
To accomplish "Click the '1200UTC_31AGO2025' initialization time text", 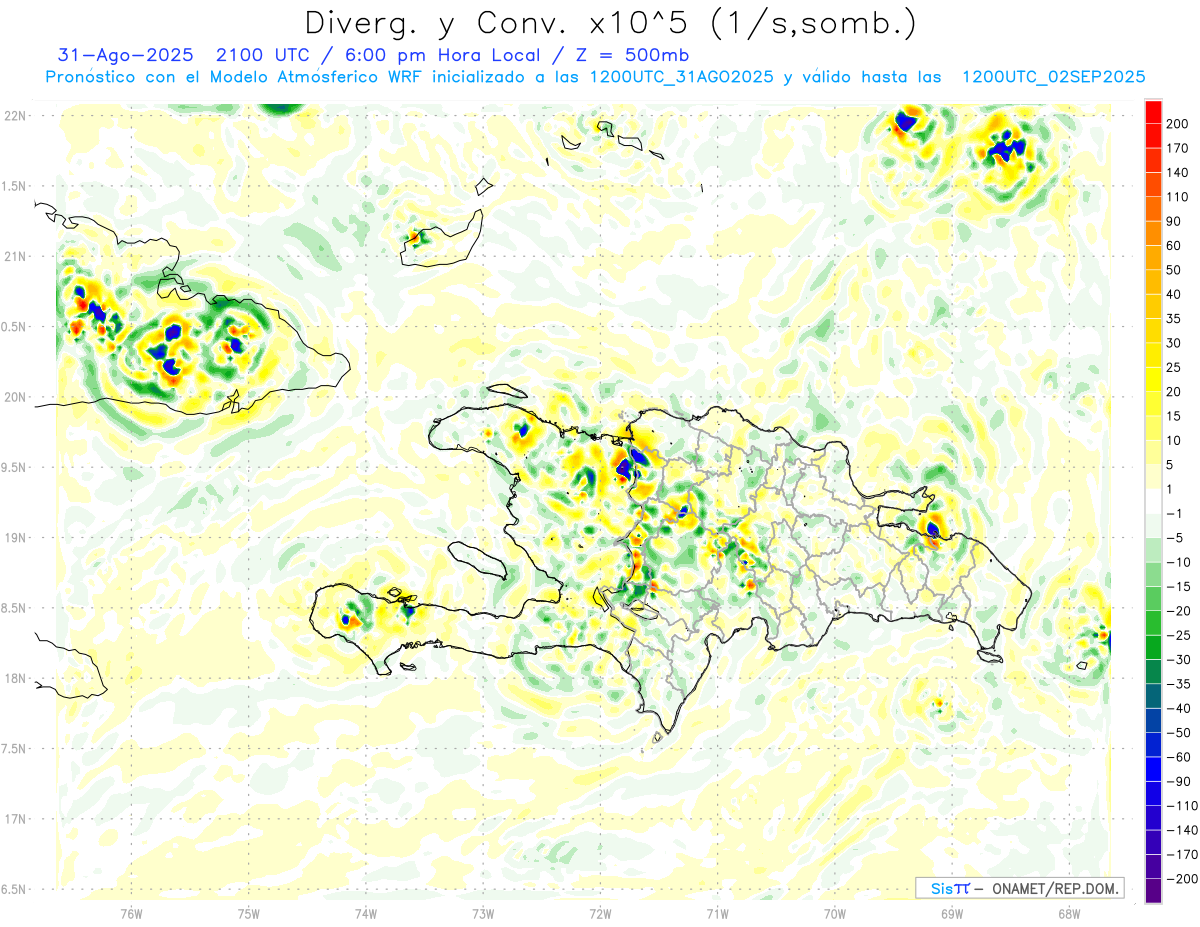I will click(x=683, y=77).
